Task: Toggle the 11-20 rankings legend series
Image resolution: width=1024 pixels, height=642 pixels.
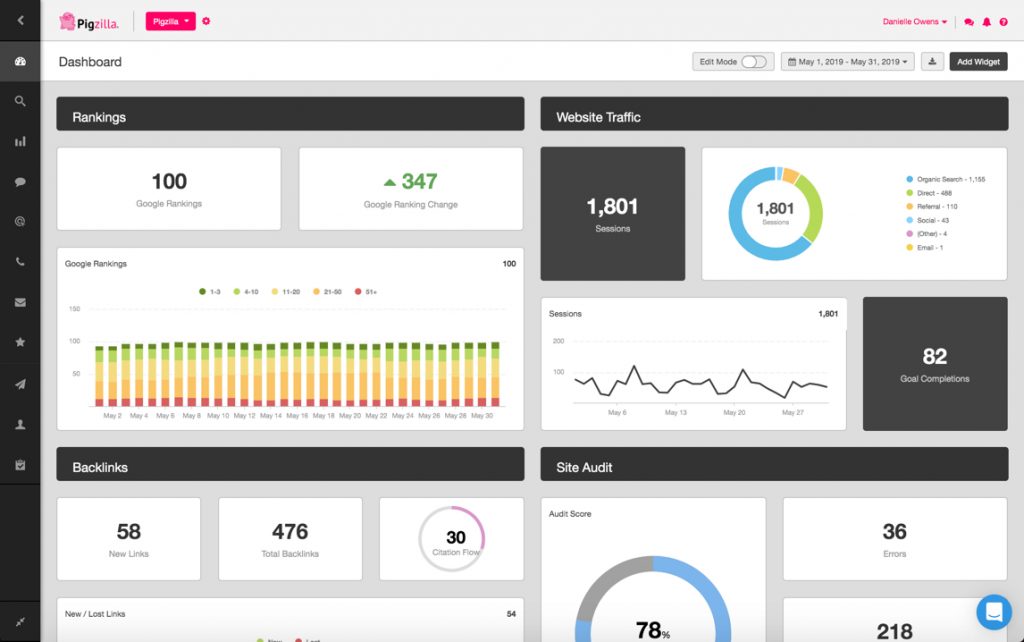Action: (286, 292)
